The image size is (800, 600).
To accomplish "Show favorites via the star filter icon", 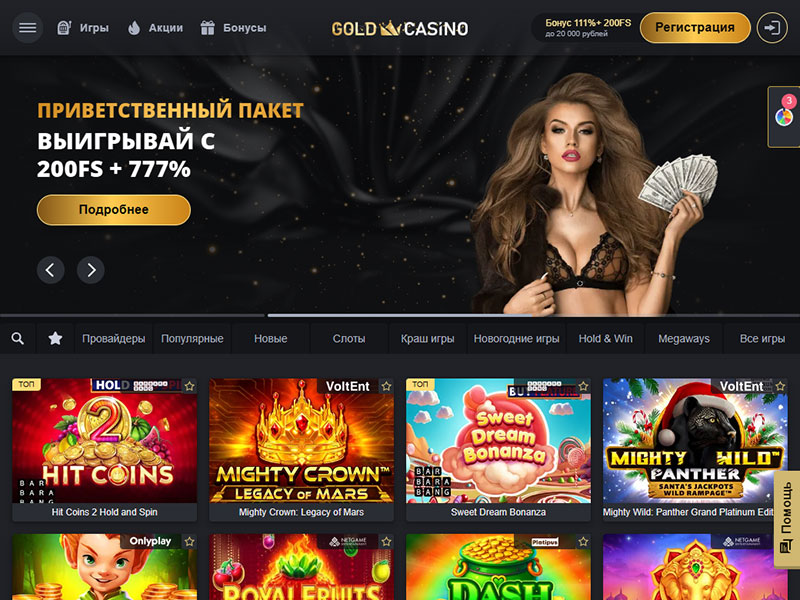I will point(55,338).
